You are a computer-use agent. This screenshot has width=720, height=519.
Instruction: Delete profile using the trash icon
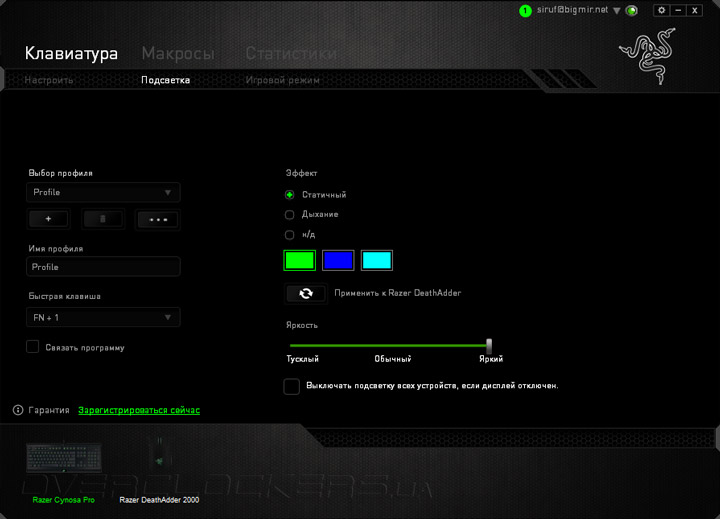point(103,219)
